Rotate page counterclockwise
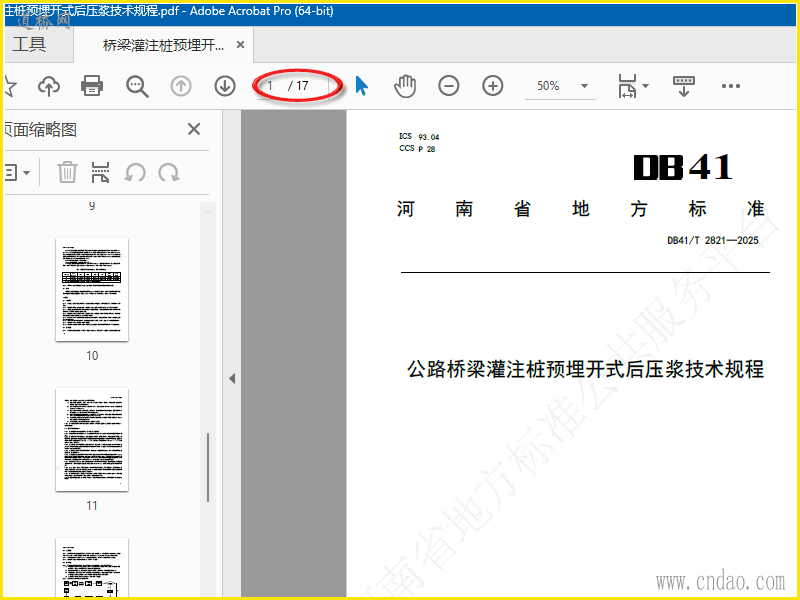 pos(135,173)
